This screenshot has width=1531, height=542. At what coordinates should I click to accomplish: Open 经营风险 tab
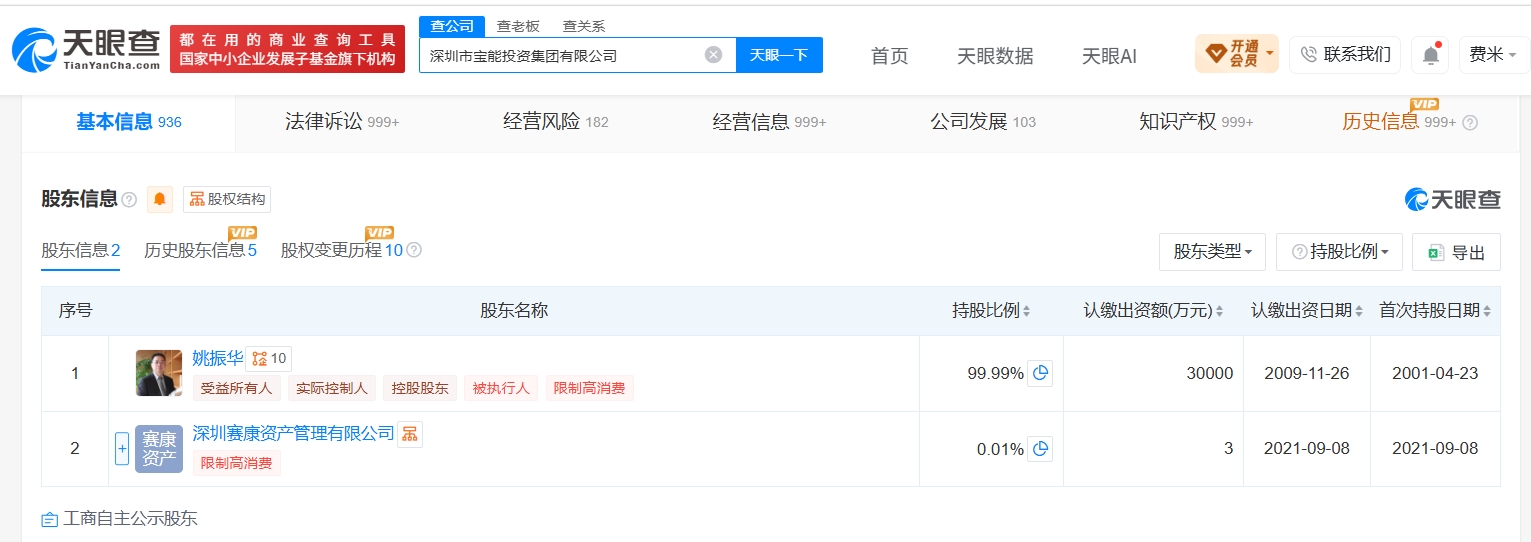point(555,122)
